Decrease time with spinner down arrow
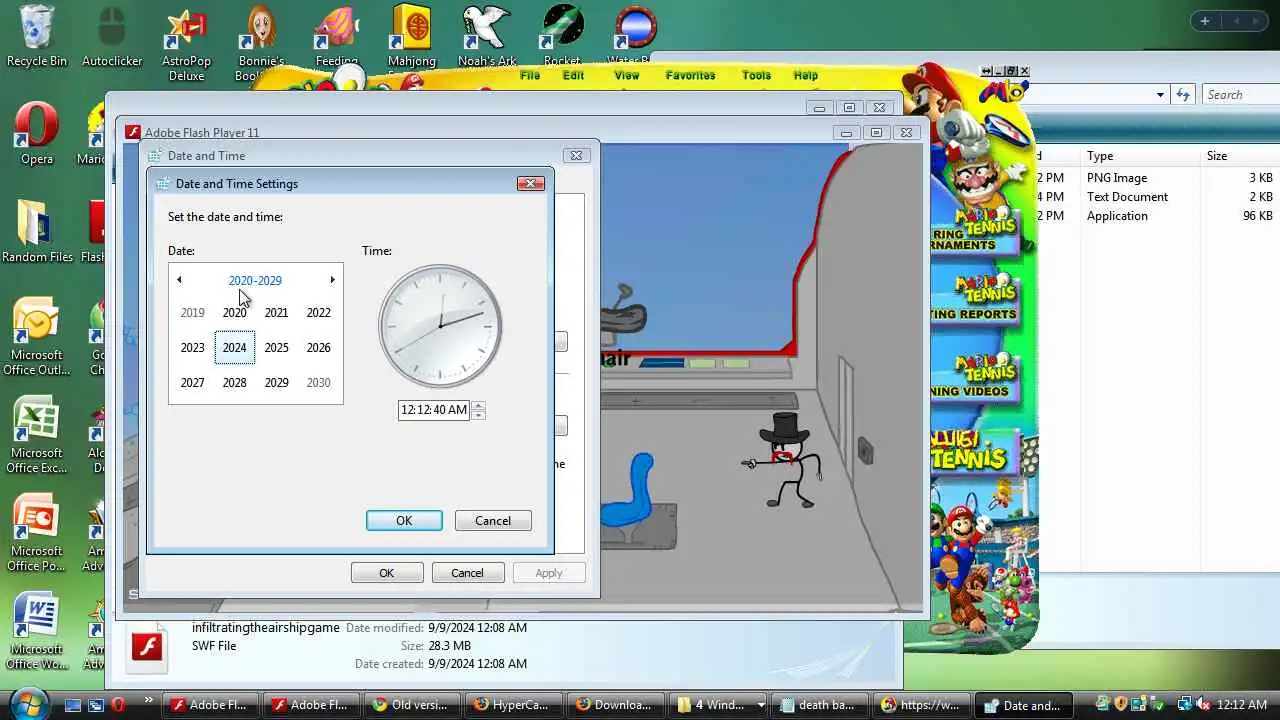Screen dimensions: 1280x720 (x=478, y=414)
